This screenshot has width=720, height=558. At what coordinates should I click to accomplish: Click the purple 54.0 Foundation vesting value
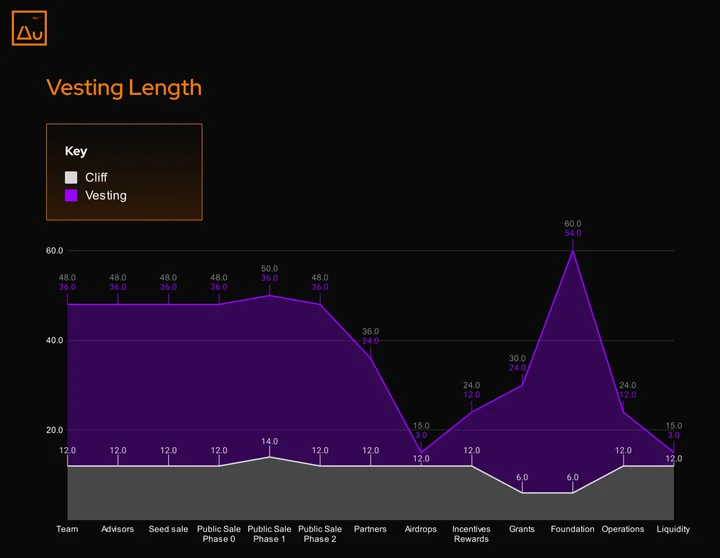point(573,233)
